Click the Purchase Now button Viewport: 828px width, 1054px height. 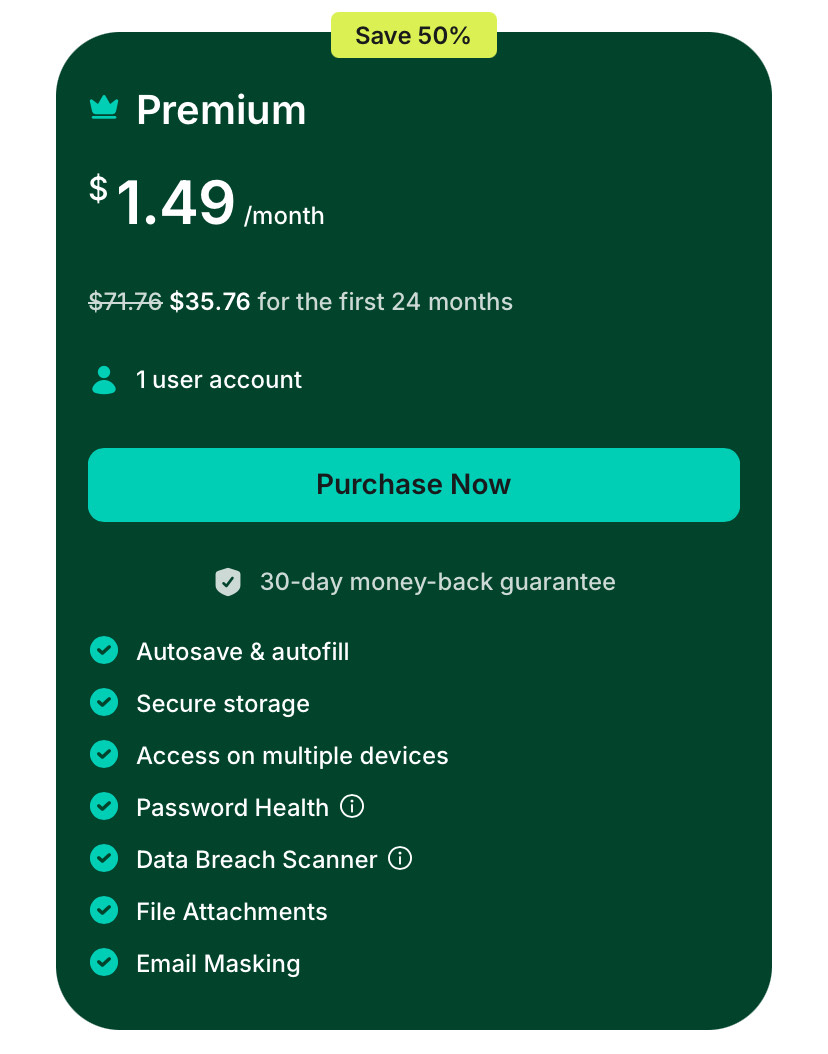point(414,485)
